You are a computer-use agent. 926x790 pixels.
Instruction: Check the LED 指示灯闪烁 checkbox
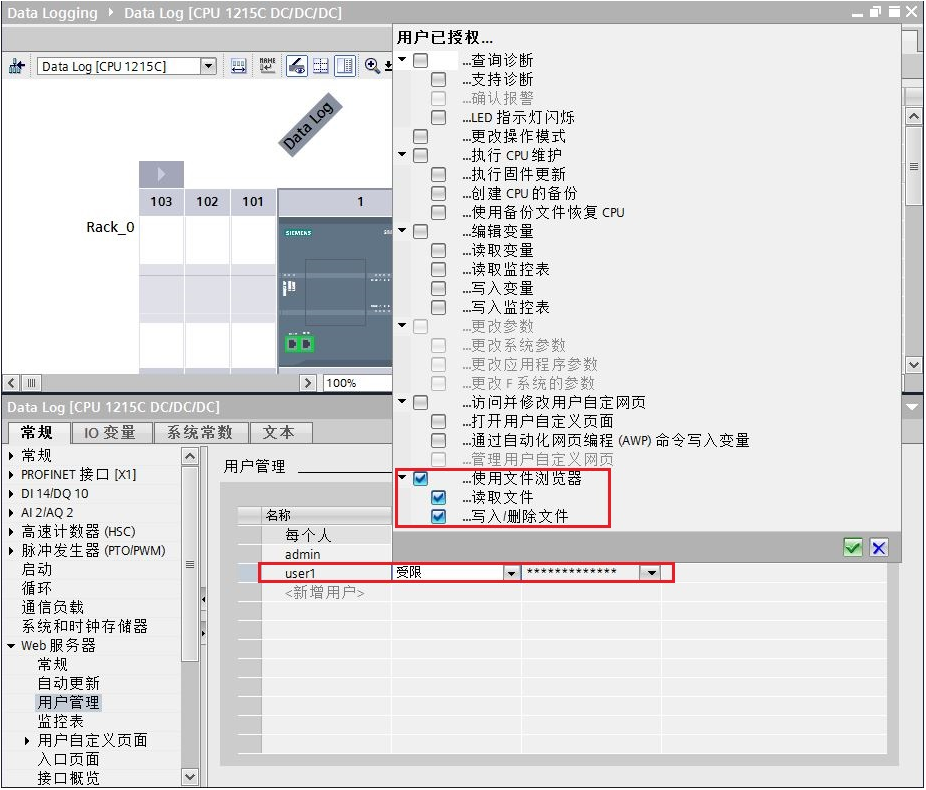[x=439, y=117]
